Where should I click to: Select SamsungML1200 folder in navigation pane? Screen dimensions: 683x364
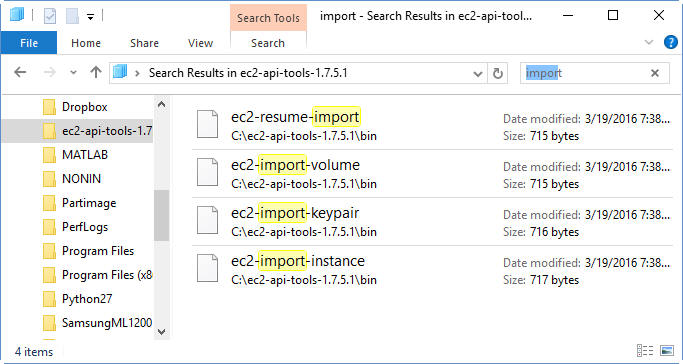point(107,323)
